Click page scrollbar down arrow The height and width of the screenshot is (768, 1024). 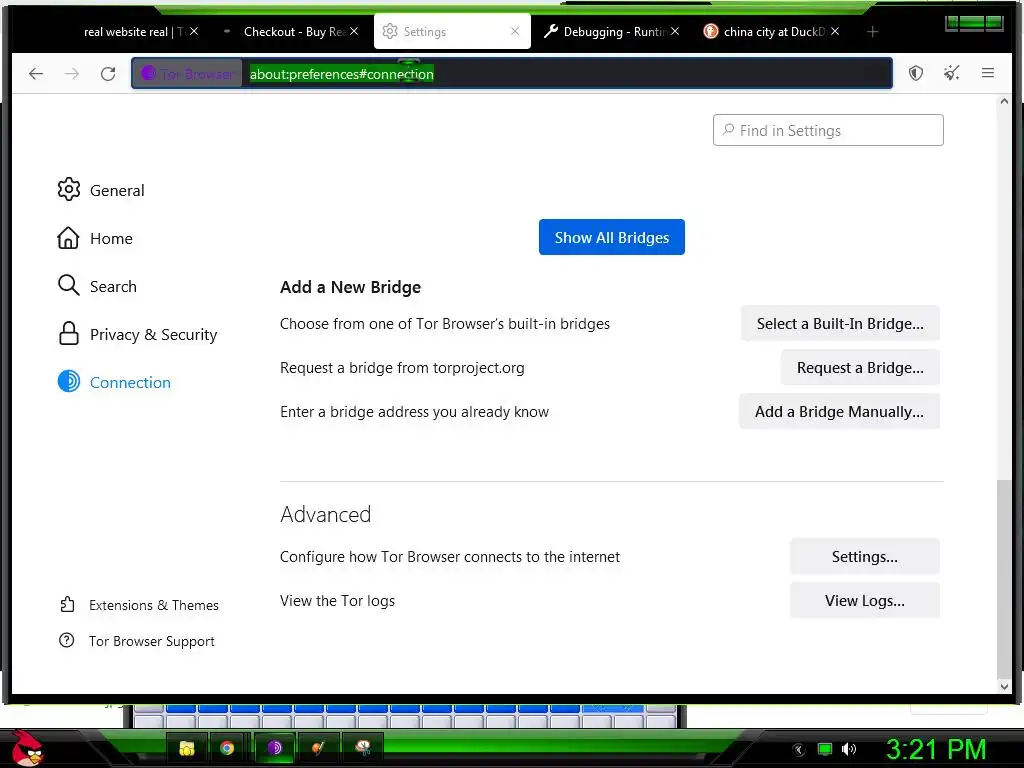[x=1004, y=686]
